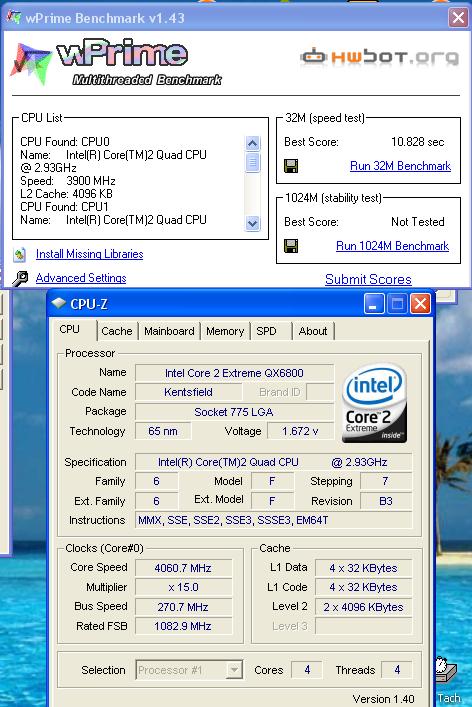Switch to the About tab
This screenshot has width=472, height=707.
tap(313, 331)
